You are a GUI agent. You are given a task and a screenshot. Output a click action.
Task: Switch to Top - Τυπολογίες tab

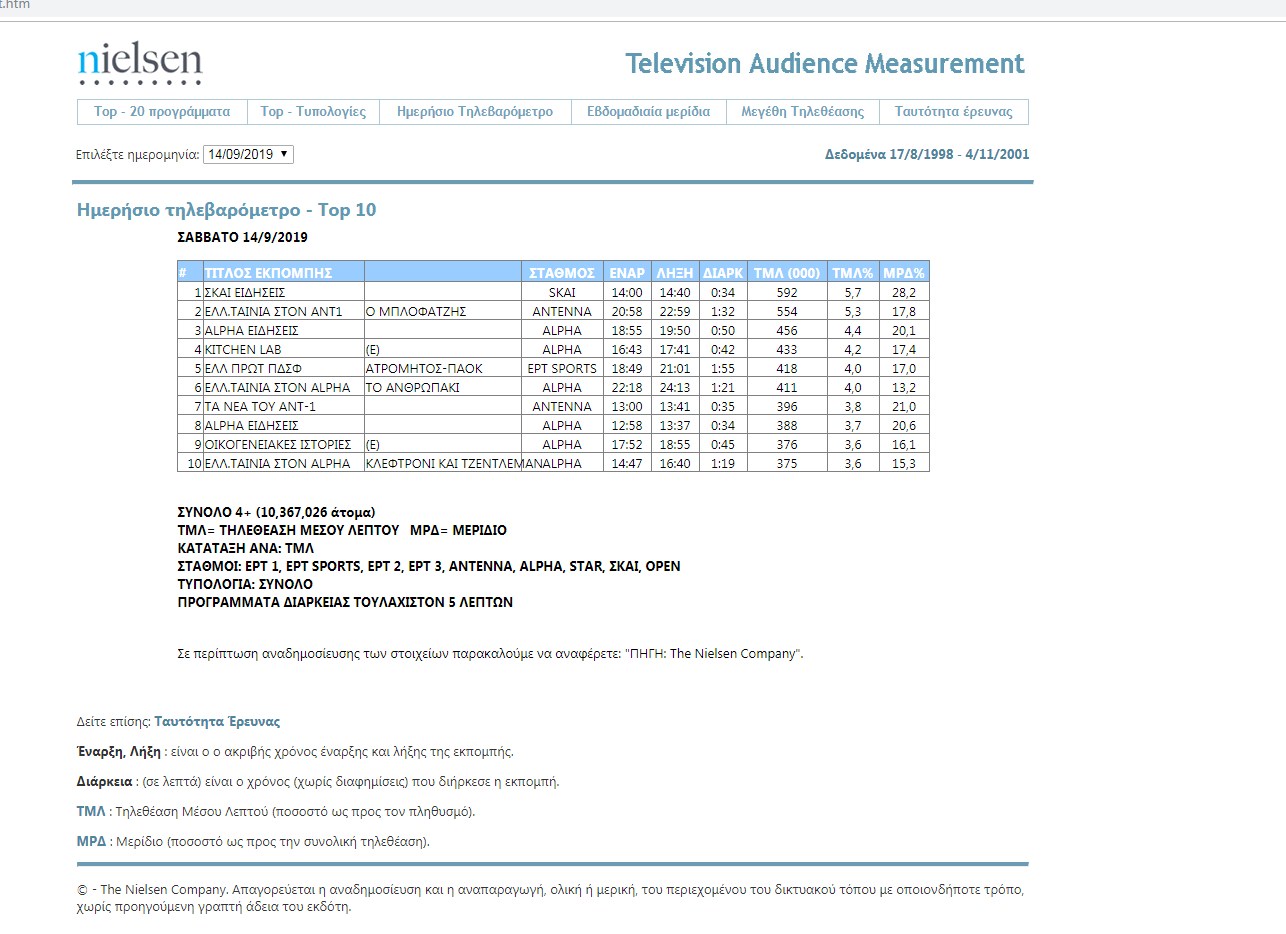coord(313,112)
